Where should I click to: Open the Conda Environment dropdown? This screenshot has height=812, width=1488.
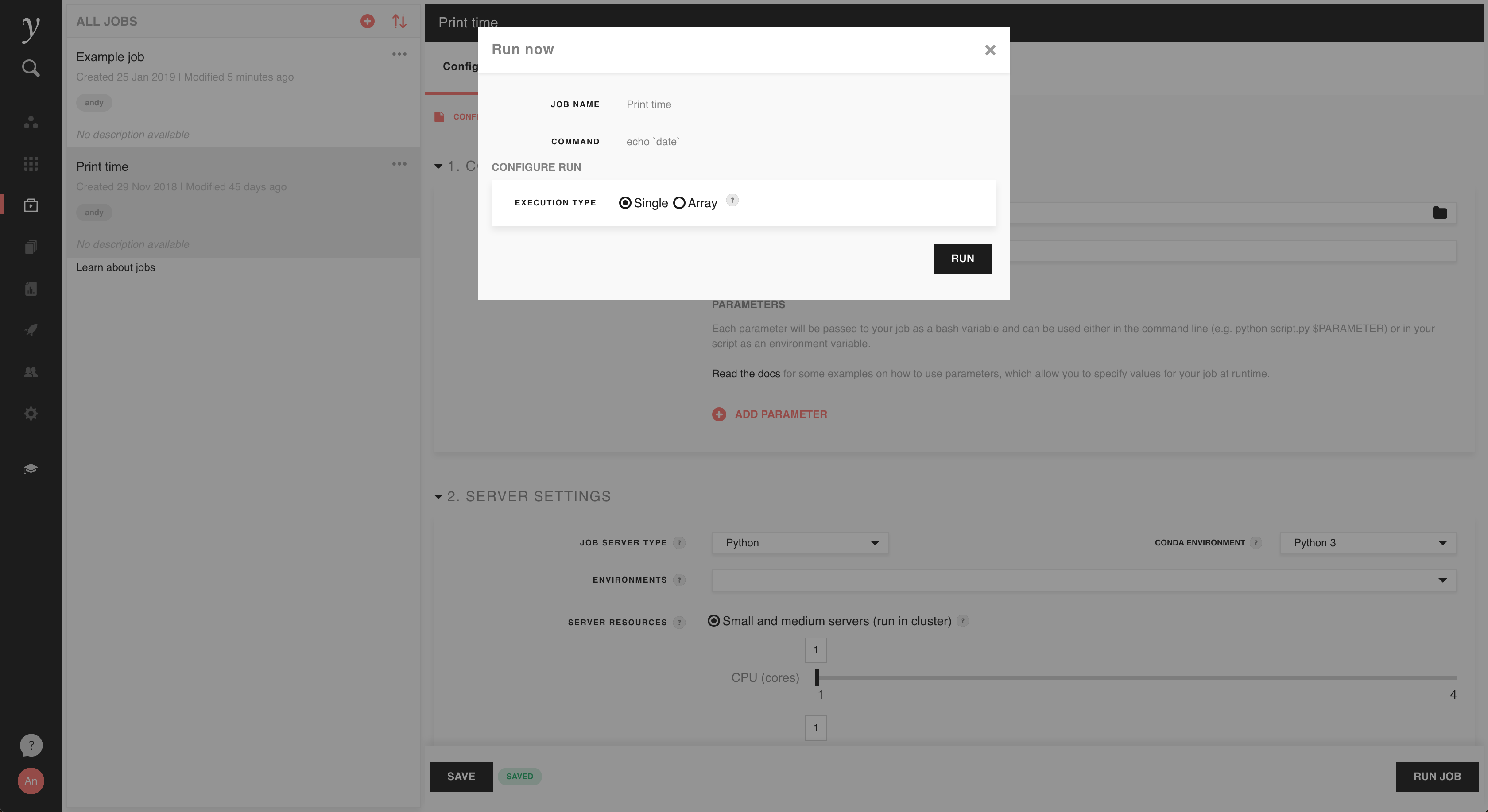1368,543
